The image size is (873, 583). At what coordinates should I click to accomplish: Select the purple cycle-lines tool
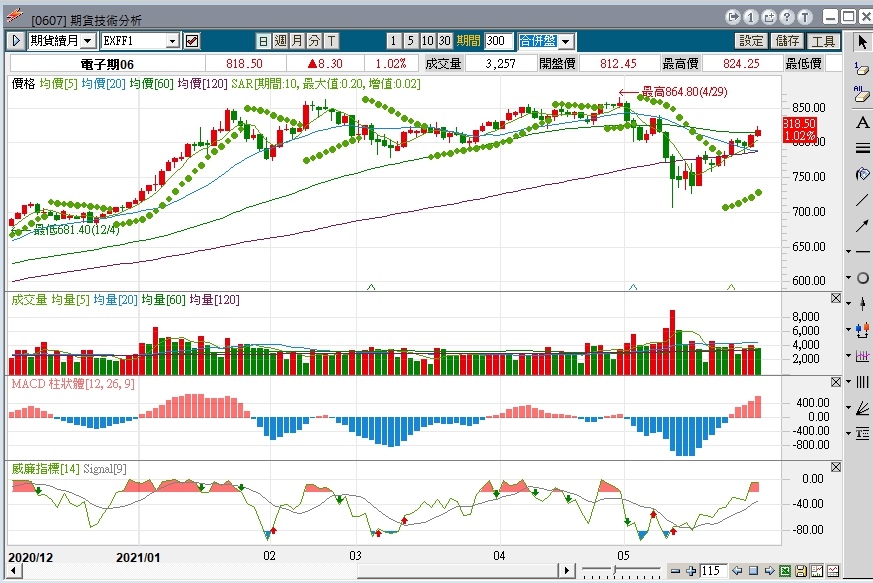pos(863,355)
